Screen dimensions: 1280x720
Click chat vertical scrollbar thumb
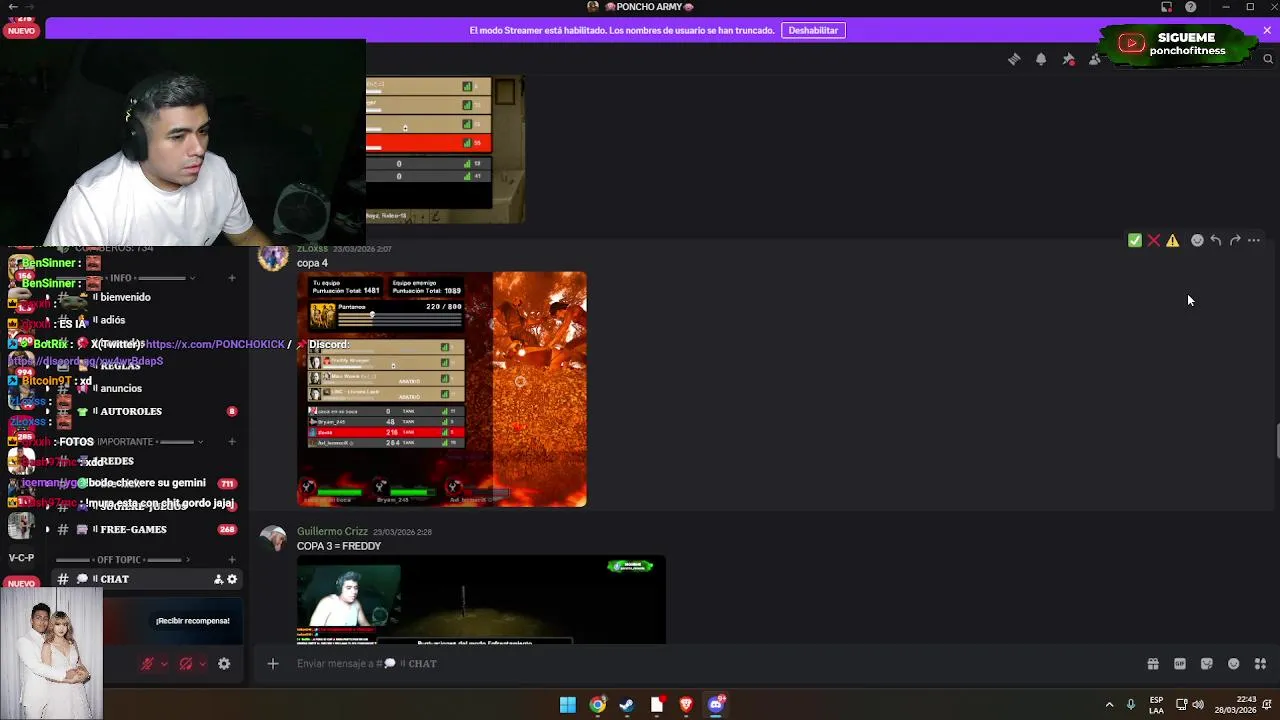pos(1276,441)
